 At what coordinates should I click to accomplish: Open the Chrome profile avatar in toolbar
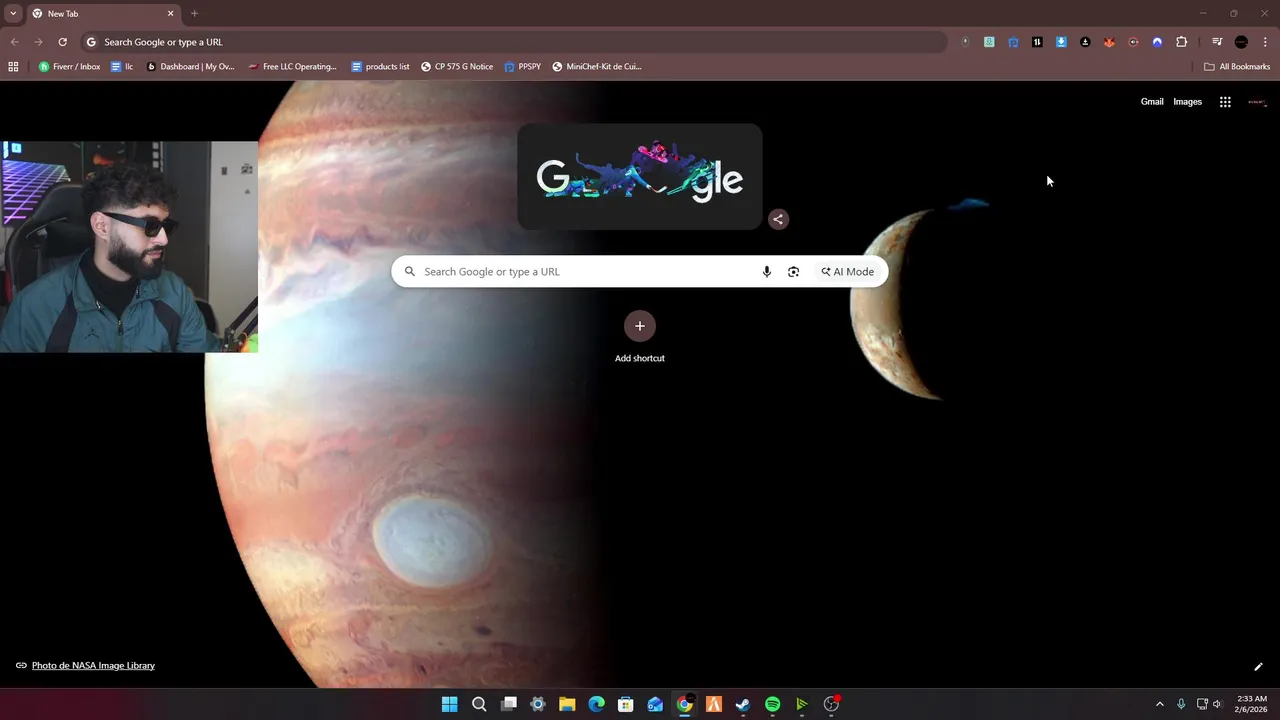point(1241,42)
